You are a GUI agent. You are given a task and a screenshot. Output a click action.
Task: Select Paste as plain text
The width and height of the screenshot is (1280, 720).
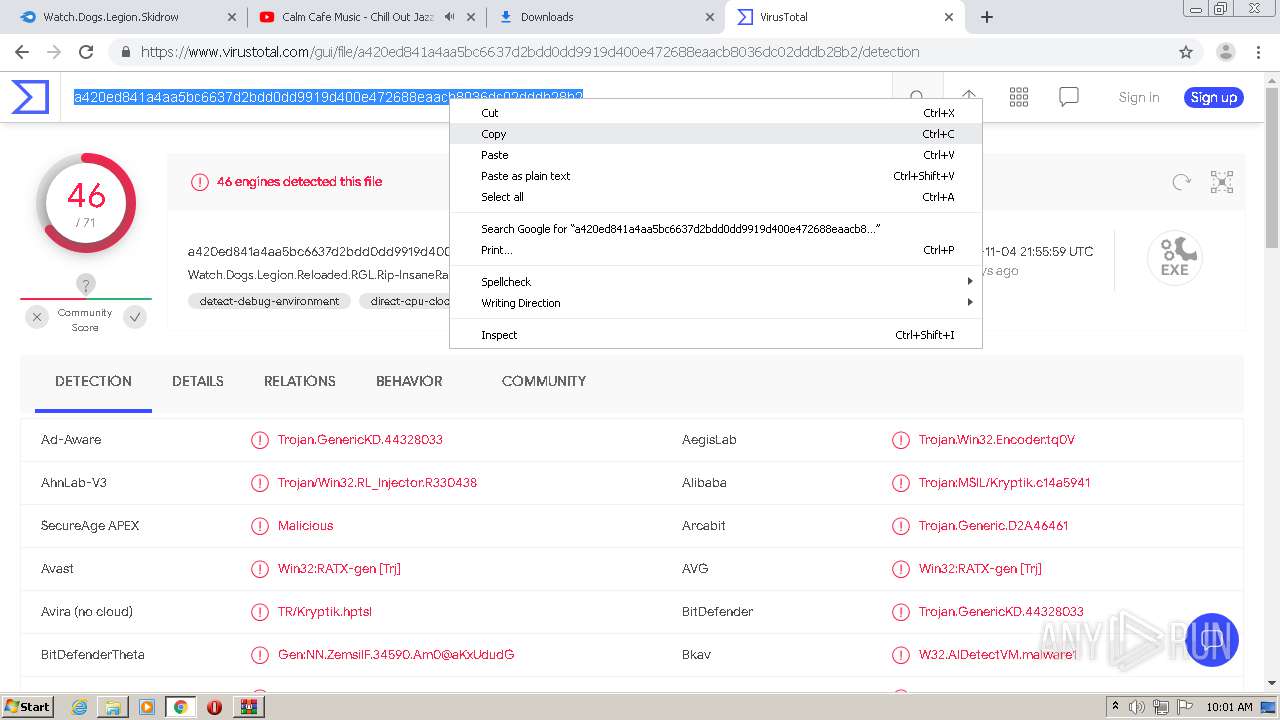click(716, 176)
